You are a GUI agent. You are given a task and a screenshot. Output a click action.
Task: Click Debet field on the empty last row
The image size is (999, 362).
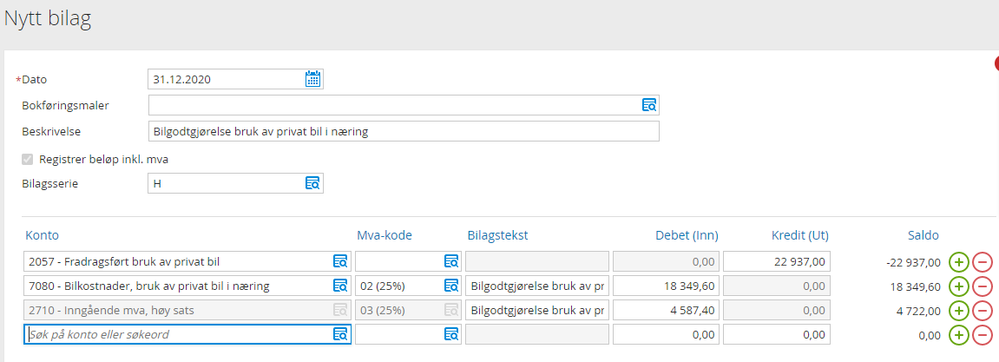point(666,334)
